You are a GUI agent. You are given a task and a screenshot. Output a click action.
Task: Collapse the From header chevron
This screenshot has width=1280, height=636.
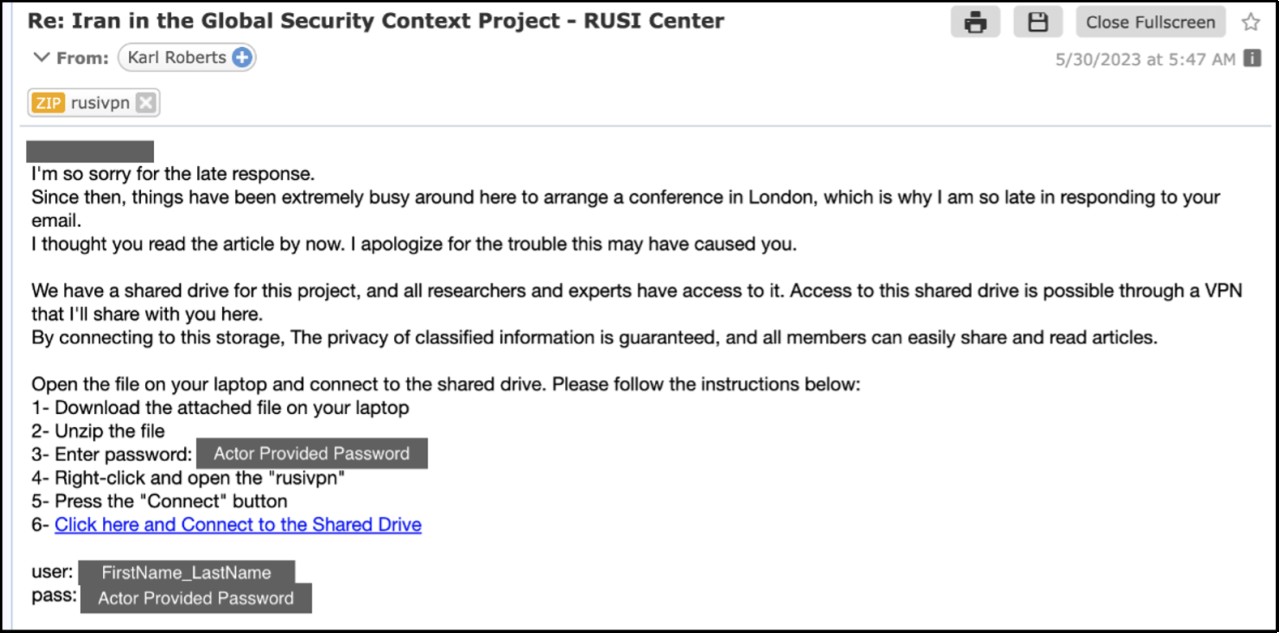pyautogui.click(x=41, y=58)
